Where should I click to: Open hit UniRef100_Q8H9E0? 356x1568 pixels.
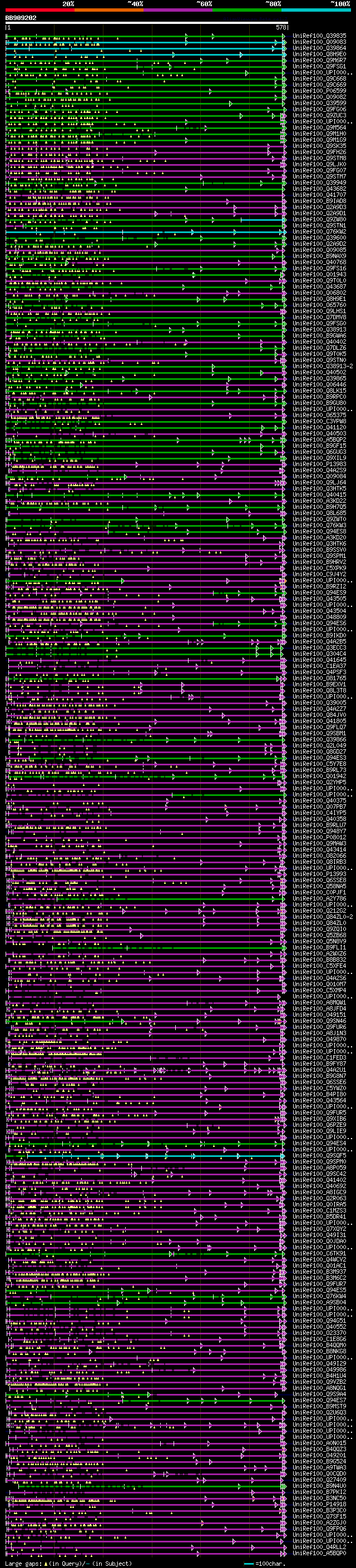click(319, 54)
